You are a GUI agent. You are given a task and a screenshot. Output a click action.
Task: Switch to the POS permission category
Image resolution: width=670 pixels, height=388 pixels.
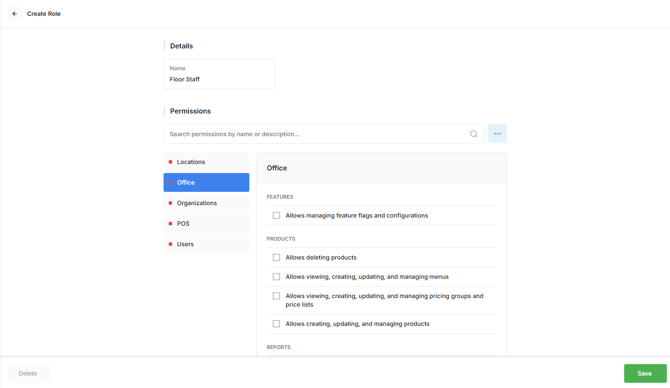(x=206, y=223)
